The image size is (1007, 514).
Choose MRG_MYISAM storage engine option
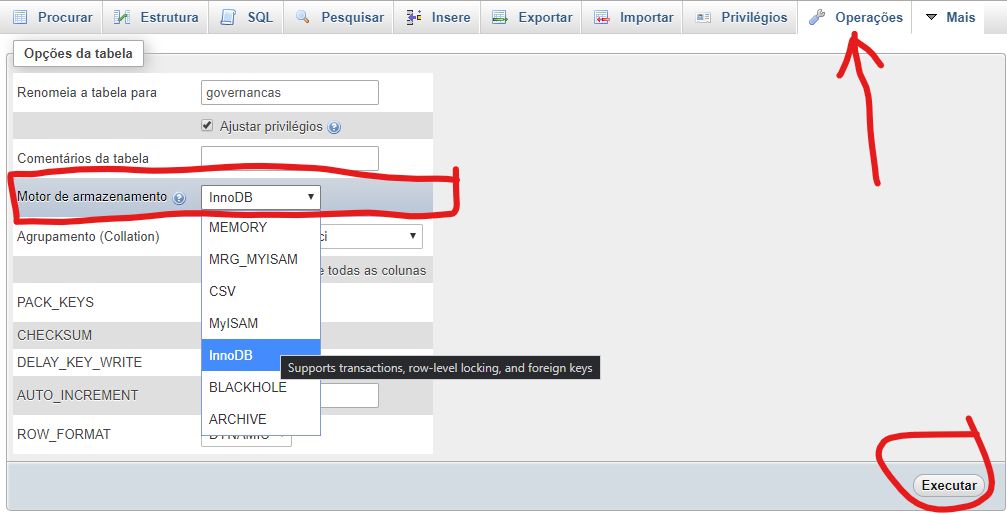click(261, 259)
